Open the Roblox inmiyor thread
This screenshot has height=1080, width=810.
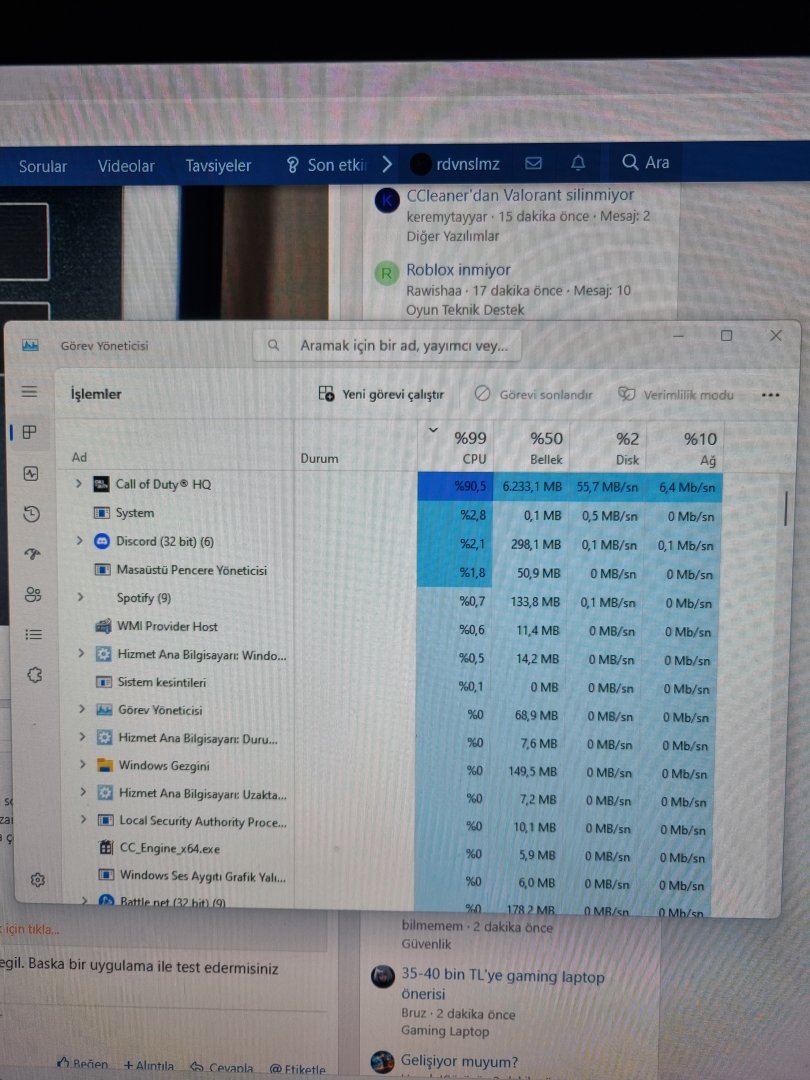tap(458, 269)
